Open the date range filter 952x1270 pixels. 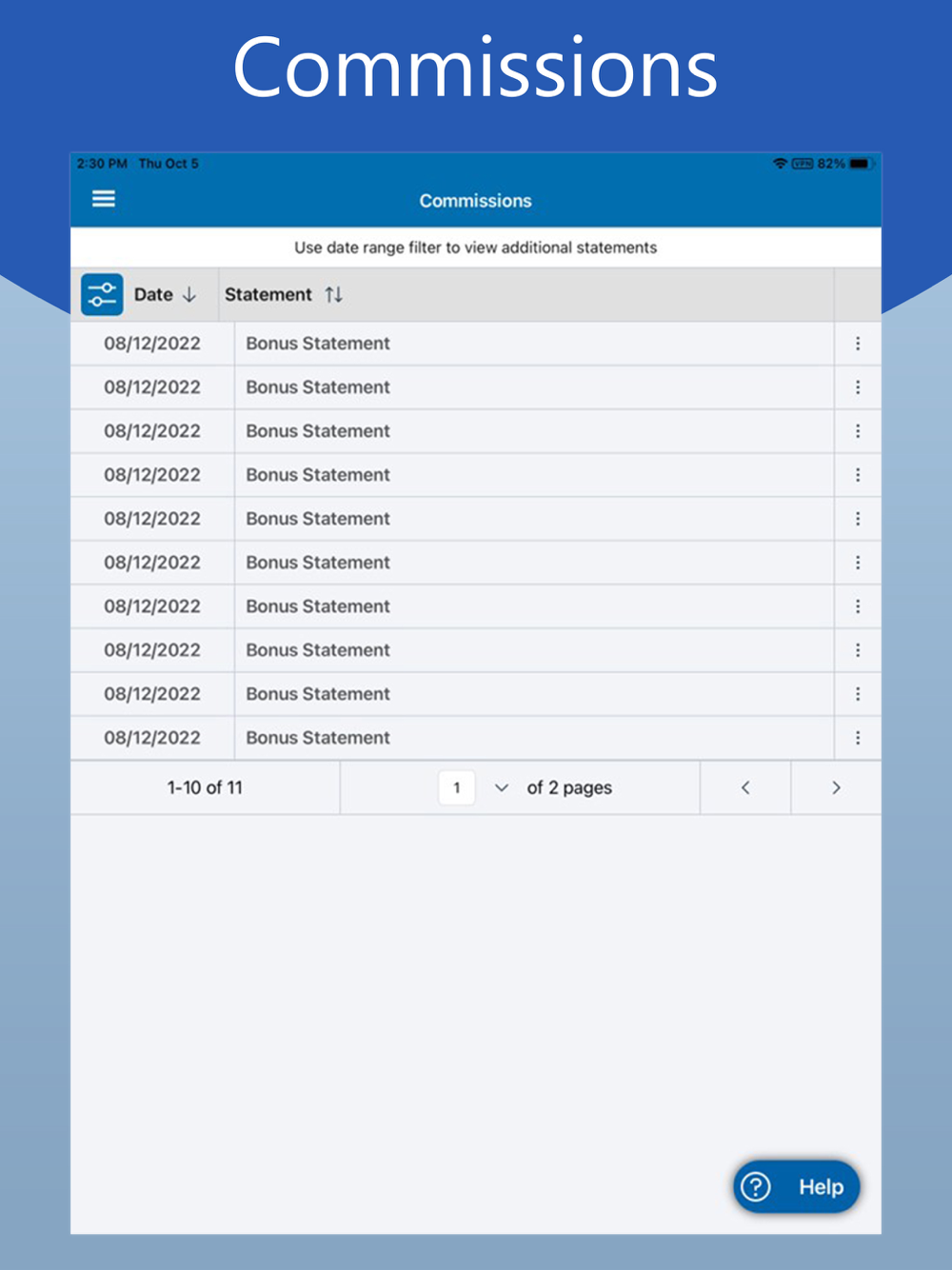[102, 294]
